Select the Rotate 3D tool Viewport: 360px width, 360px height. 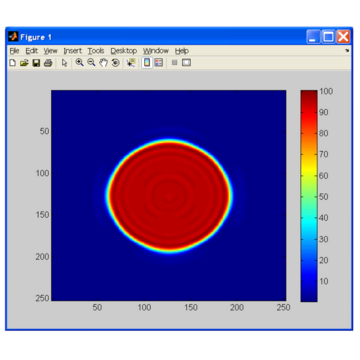coord(115,63)
